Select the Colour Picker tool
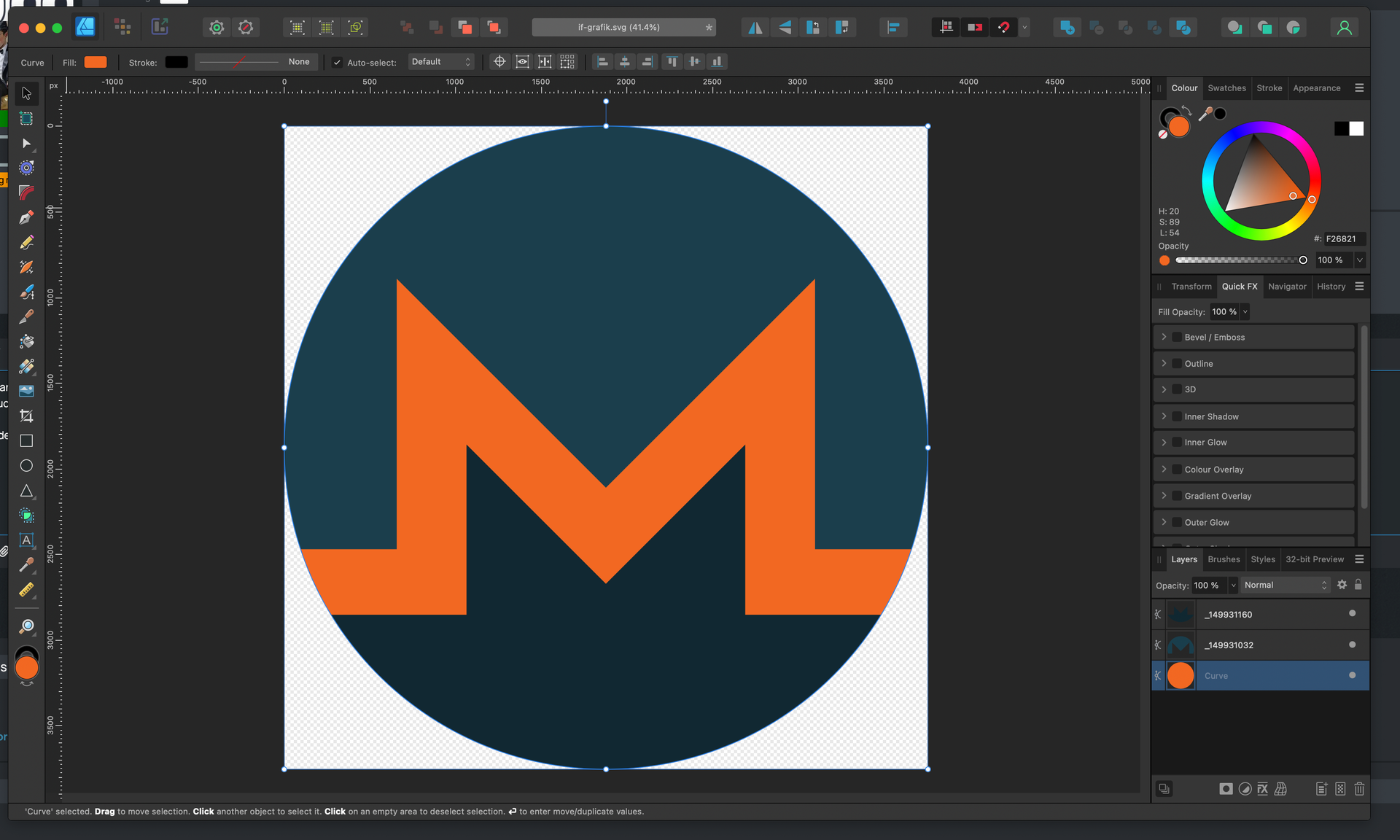 click(x=26, y=565)
